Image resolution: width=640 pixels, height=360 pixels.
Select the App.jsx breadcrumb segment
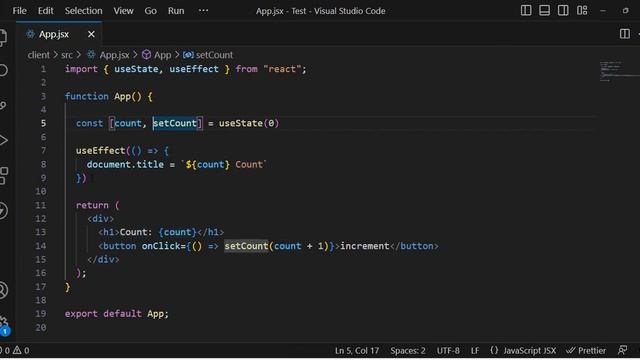click(x=109, y=55)
